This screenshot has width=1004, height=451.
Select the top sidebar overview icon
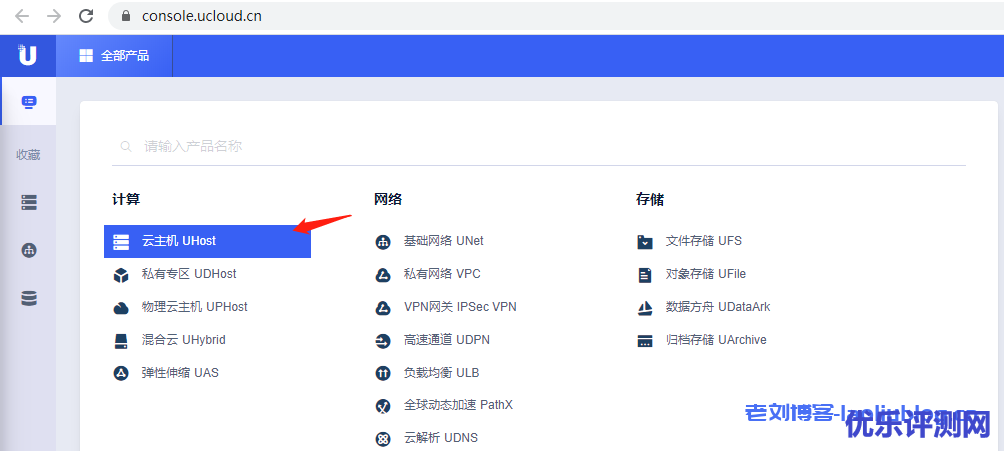pos(29,102)
